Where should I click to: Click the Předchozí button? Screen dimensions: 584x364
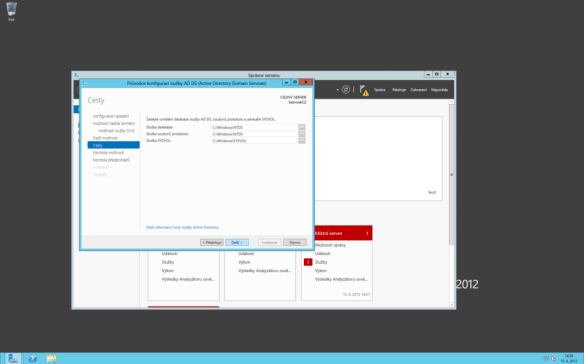(x=212, y=243)
